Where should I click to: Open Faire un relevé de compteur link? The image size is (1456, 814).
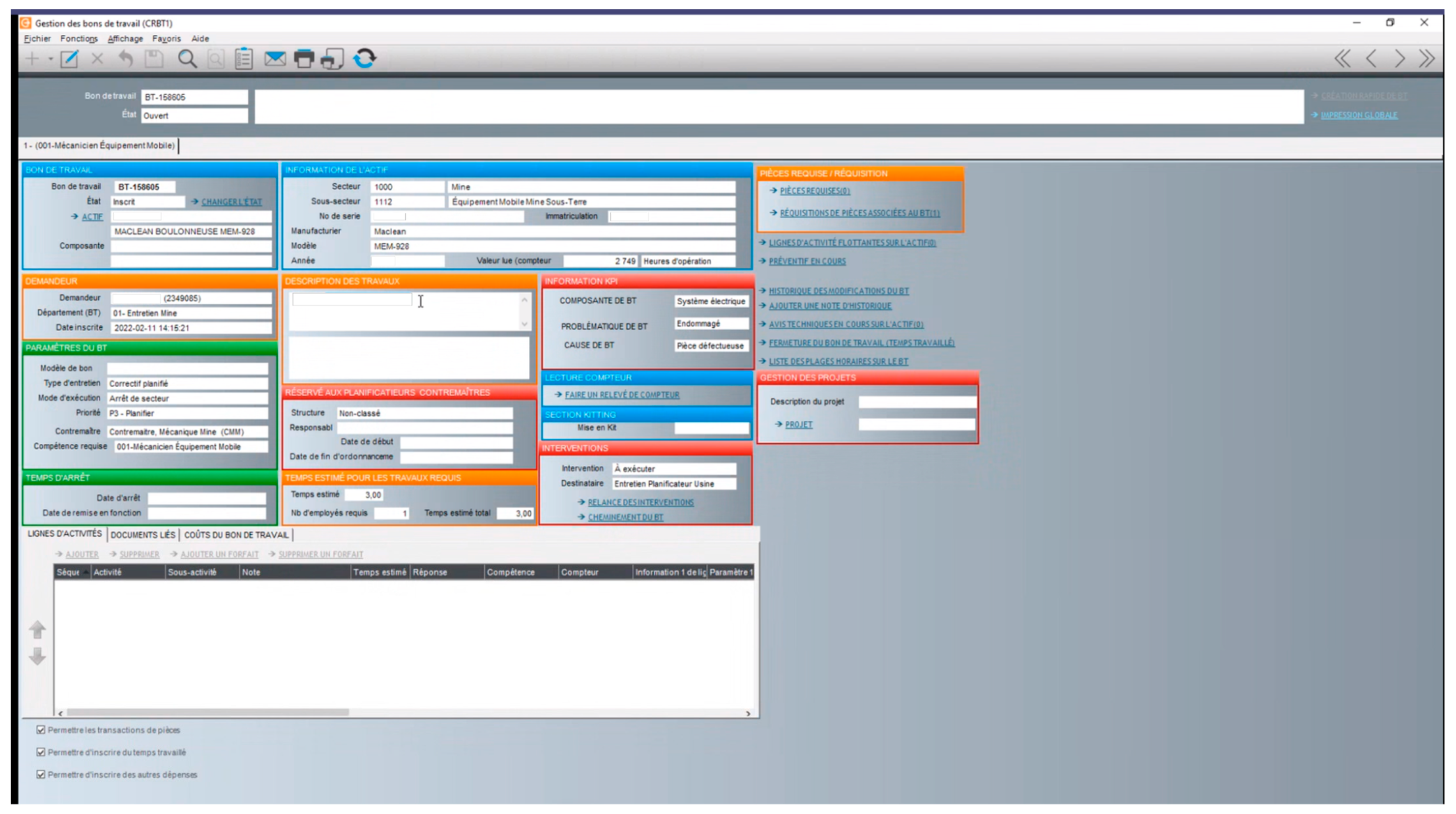tap(622, 395)
